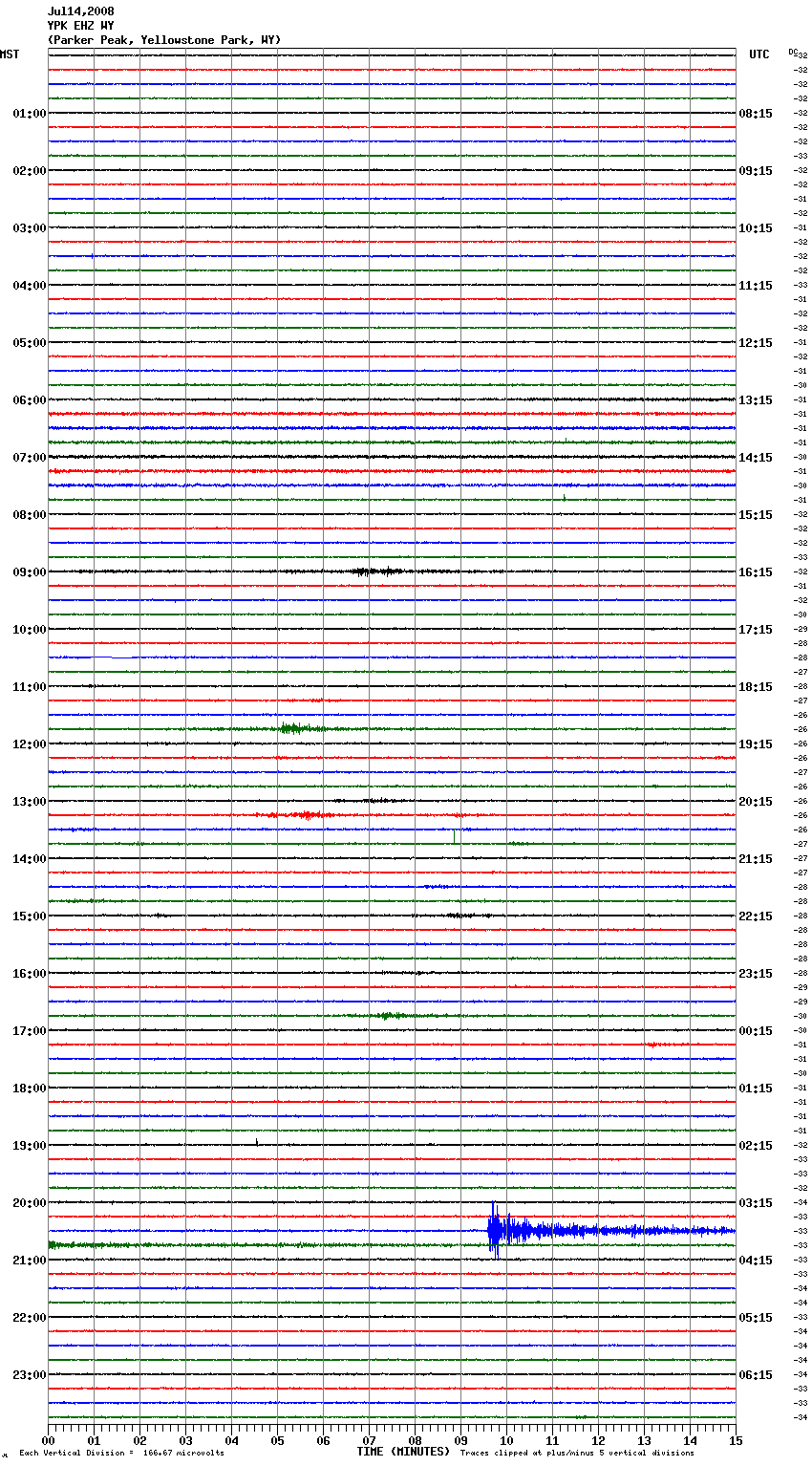
Task: Click the 07:00 MST time label
Action: coord(30,458)
